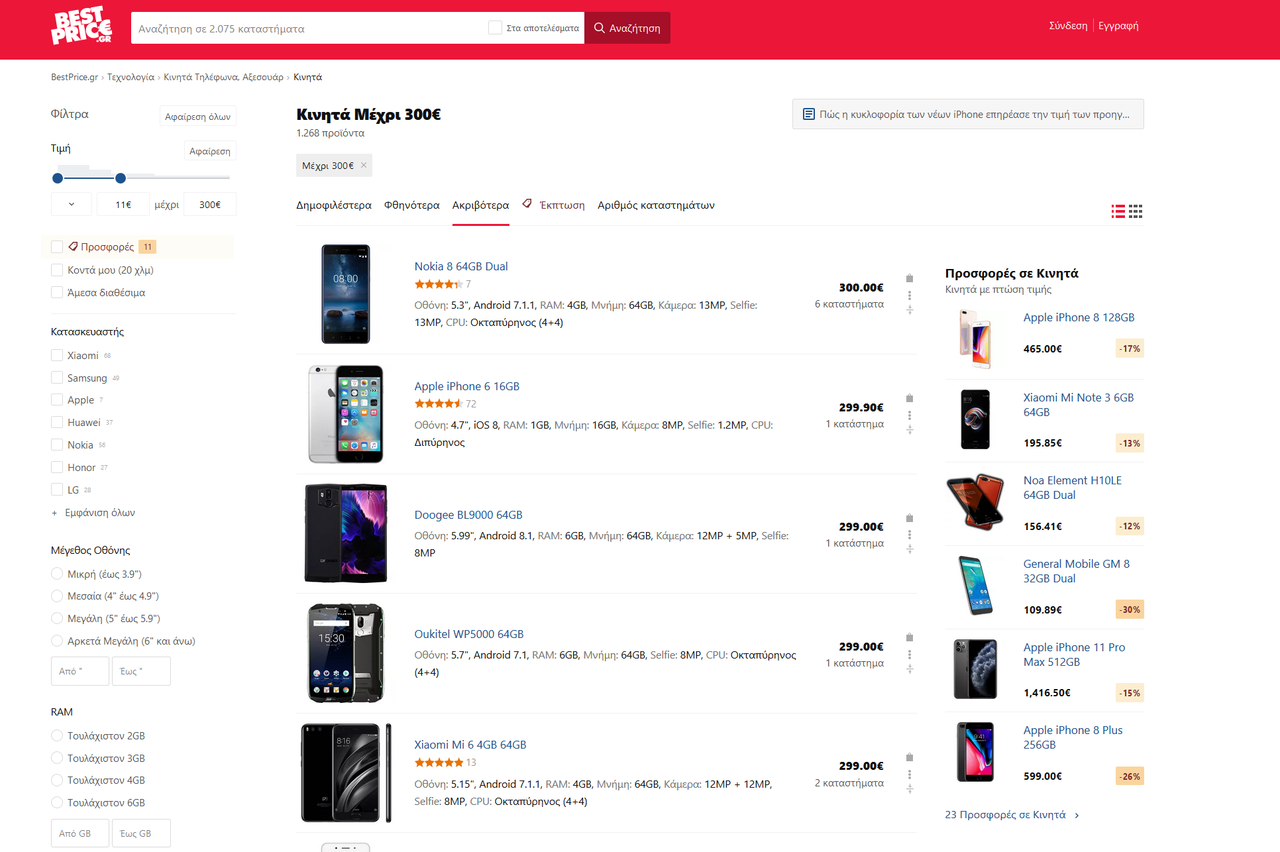Click Nokia 8 product image
Image resolution: width=1280 pixels, height=852 pixels.
345,294
